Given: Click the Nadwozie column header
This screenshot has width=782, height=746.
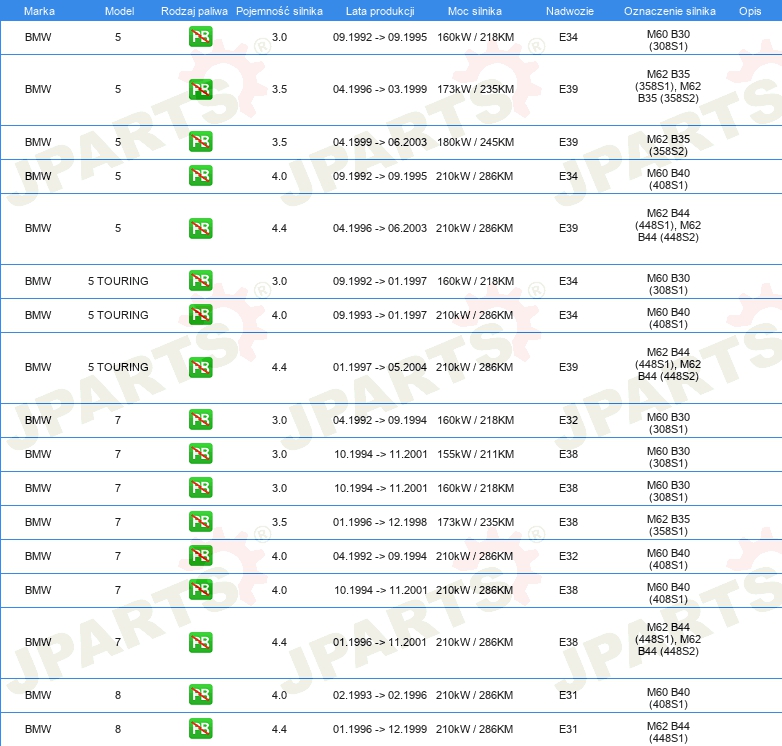Looking at the screenshot, I should pyautogui.click(x=570, y=11).
